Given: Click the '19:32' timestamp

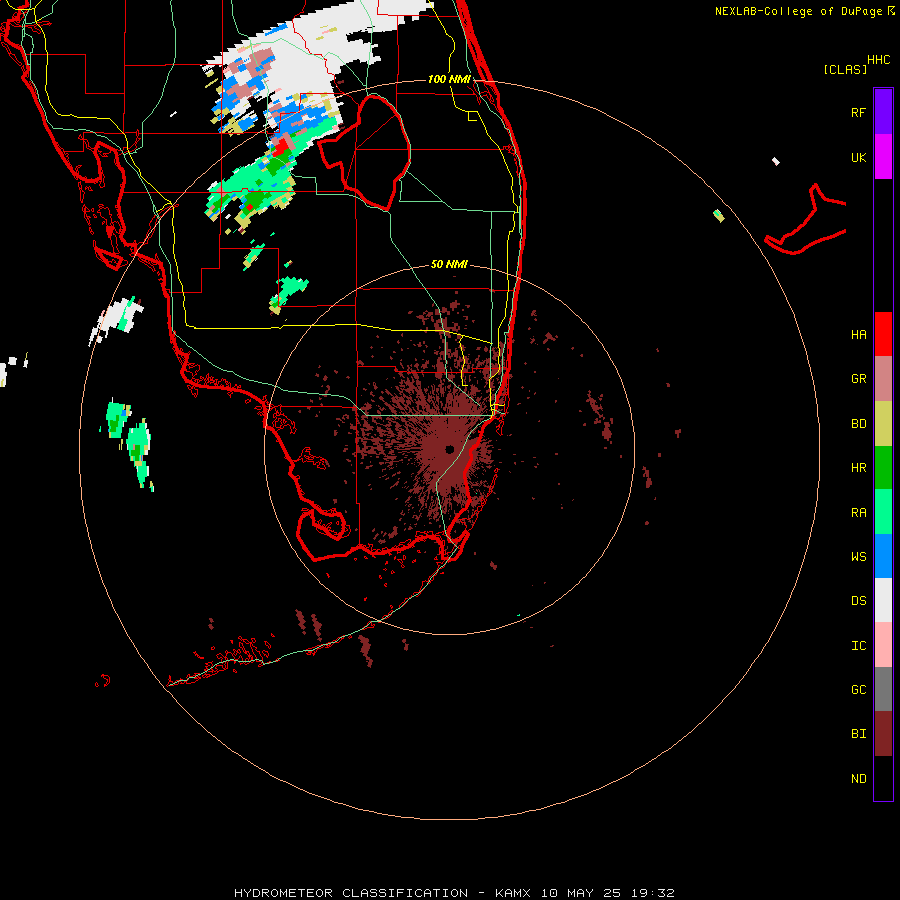Looking at the screenshot, I should (x=653, y=893).
